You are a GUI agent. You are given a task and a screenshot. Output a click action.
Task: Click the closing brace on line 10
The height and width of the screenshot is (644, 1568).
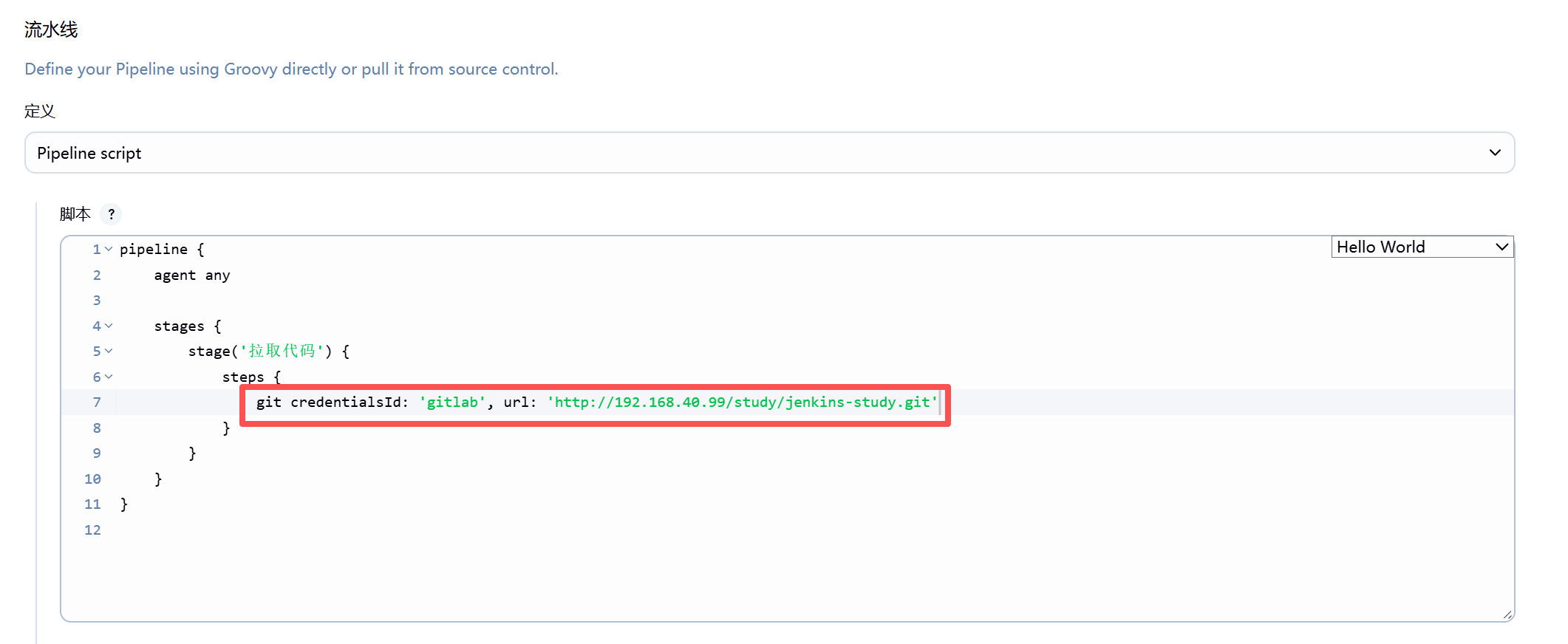[x=158, y=479]
